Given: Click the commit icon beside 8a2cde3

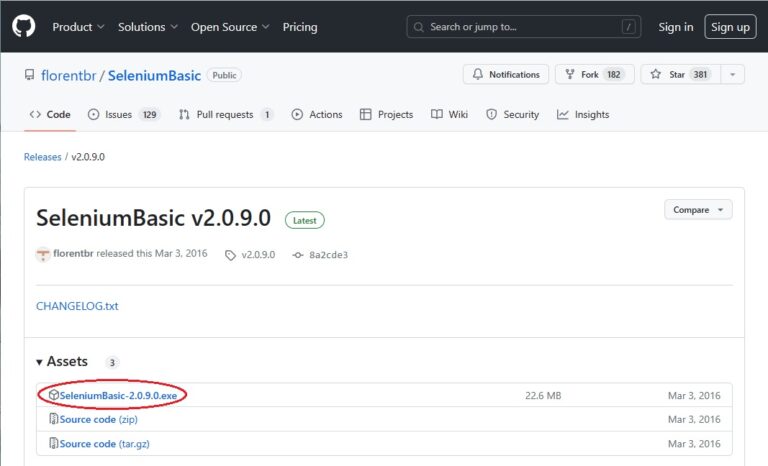Looking at the screenshot, I should tap(297, 255).
